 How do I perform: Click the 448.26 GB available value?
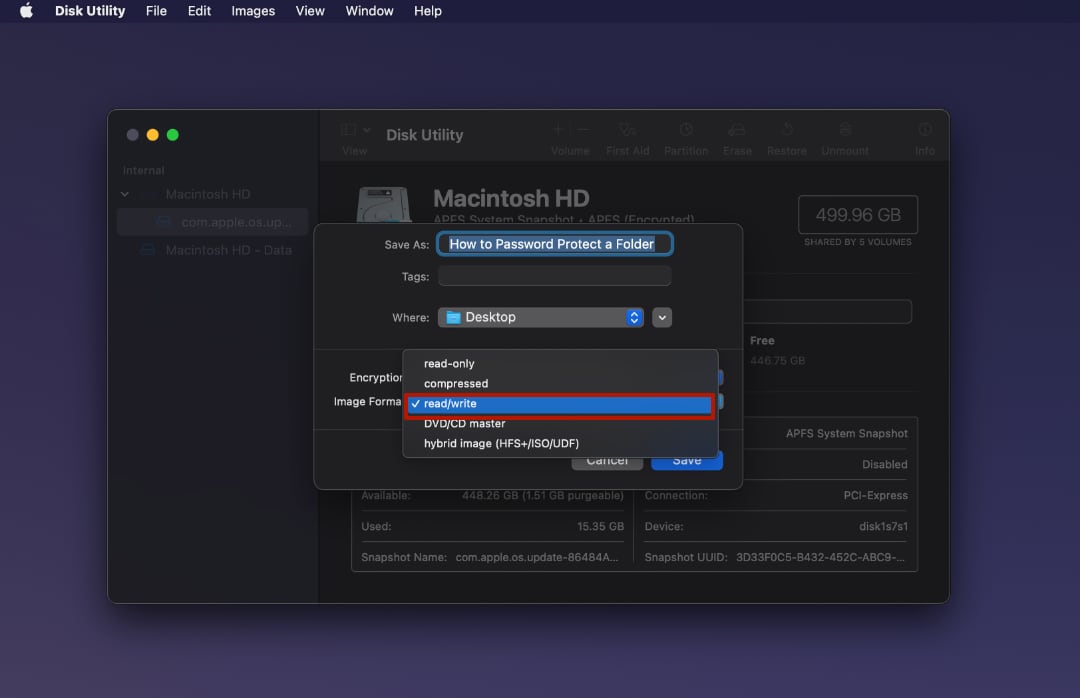click(543, 495)
